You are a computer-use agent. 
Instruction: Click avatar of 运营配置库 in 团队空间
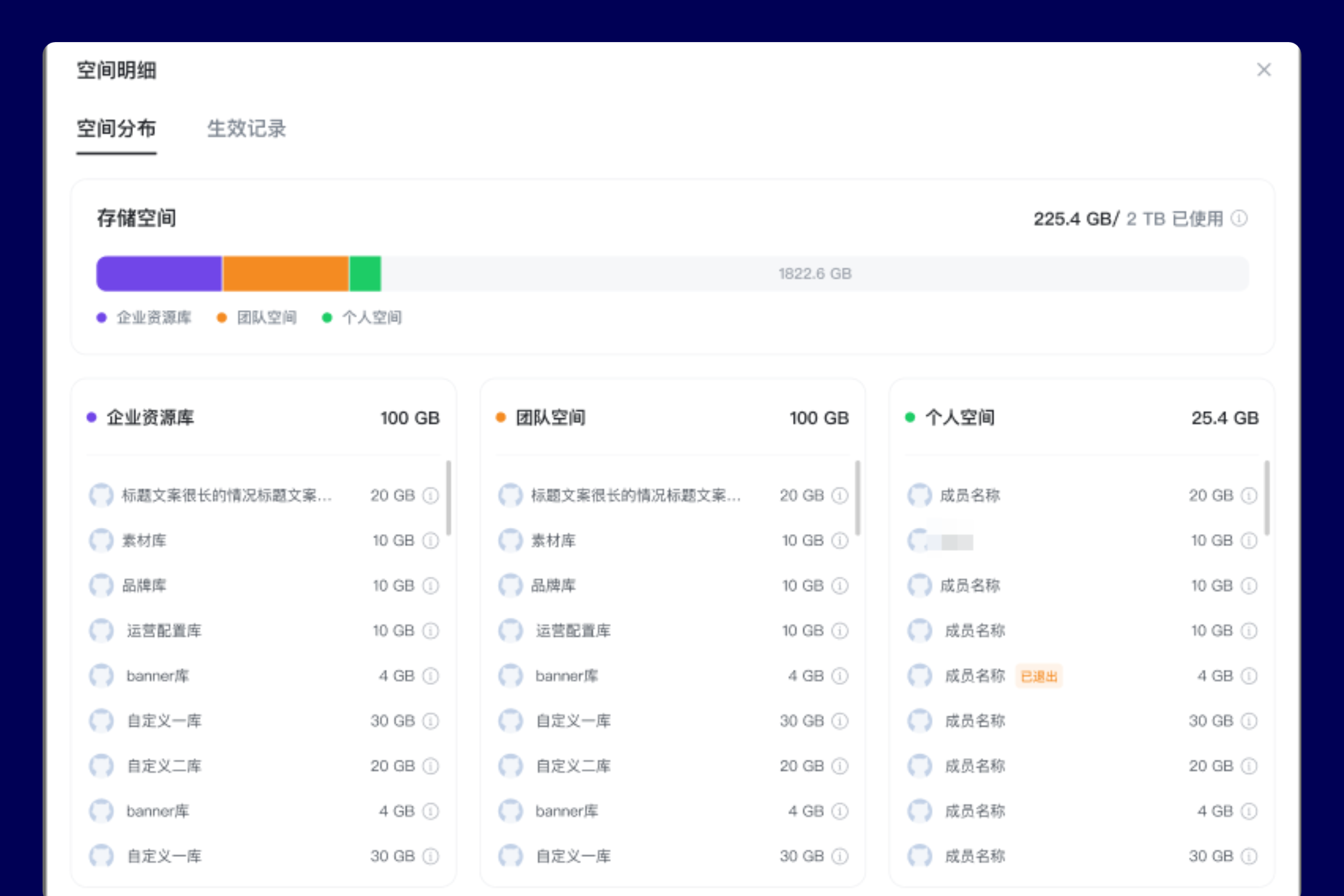(510, 631)
